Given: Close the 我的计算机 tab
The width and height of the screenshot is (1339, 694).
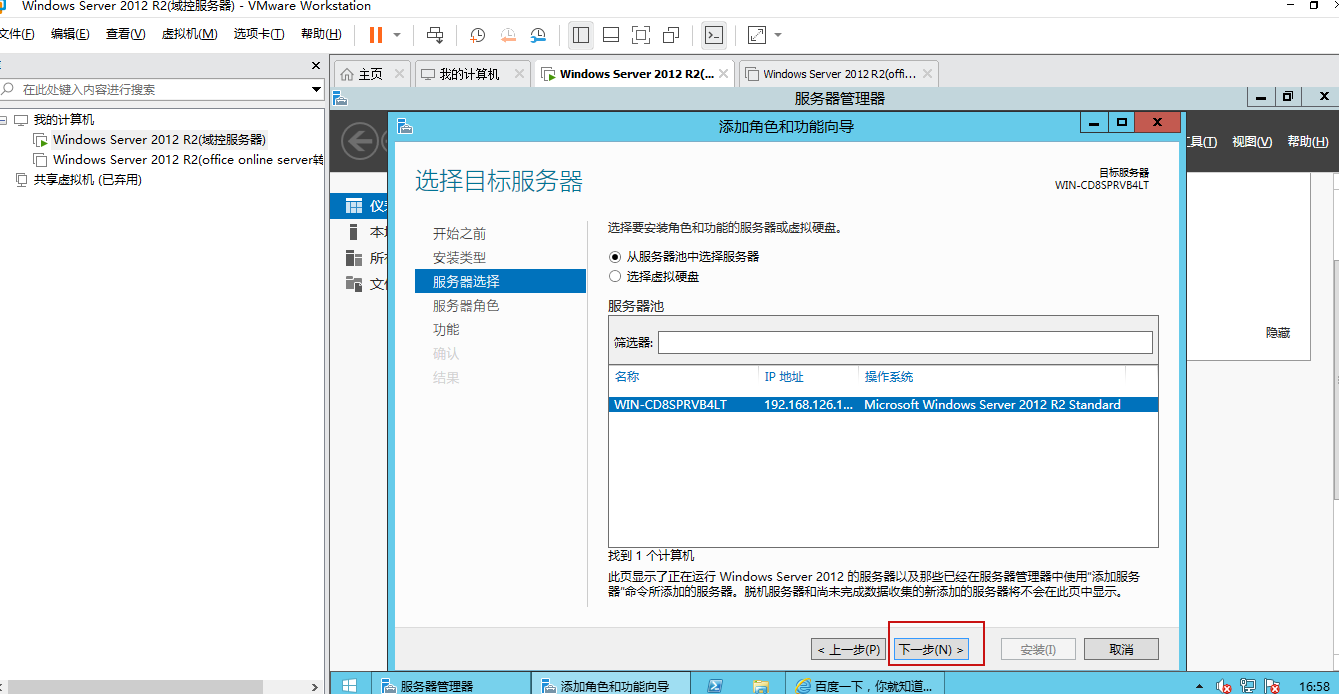Looking at the screenshot, I should point(520,74).
